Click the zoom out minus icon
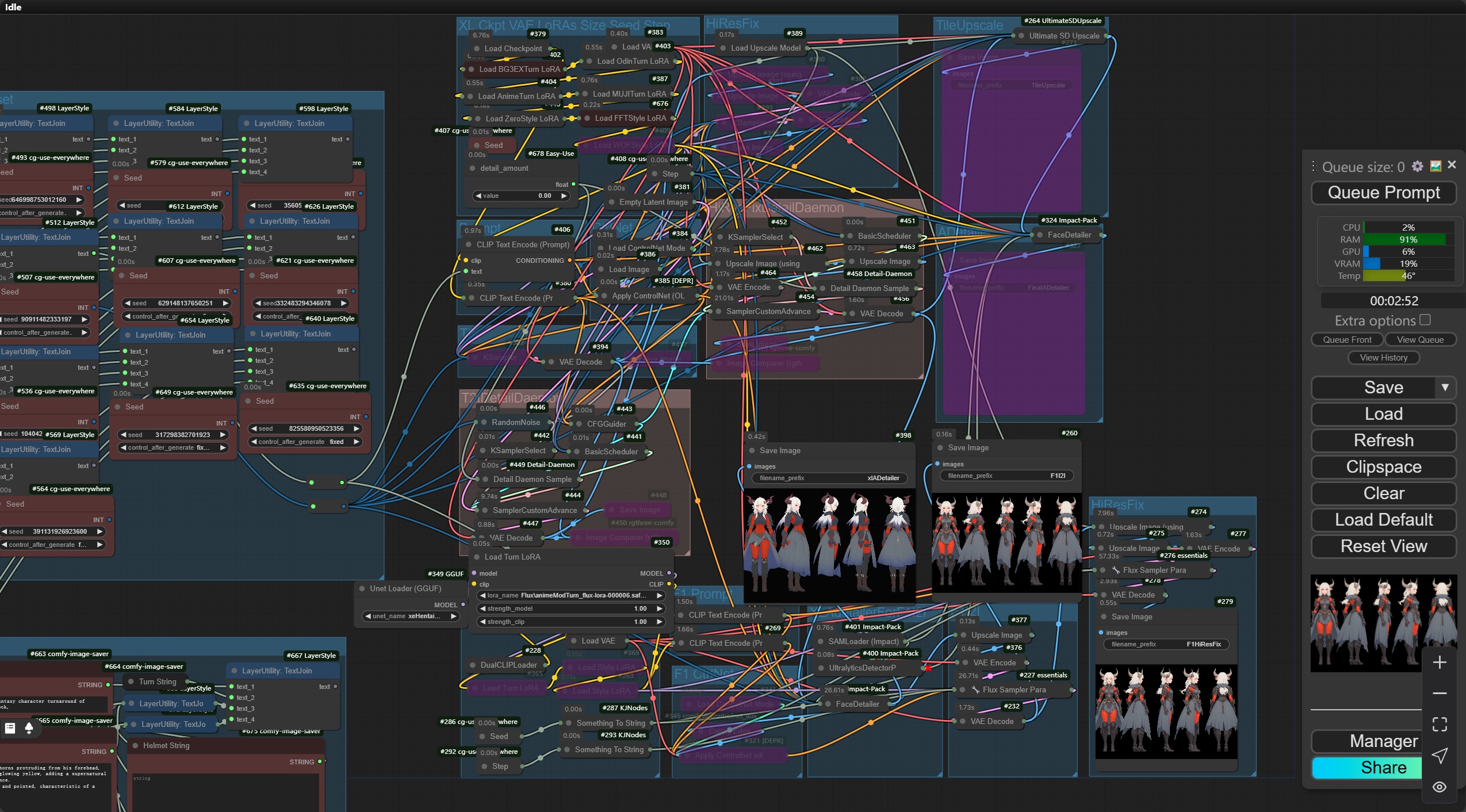Image resolution: width=1466 pixels, height=812 pixels. click(x=1440, y=694)
